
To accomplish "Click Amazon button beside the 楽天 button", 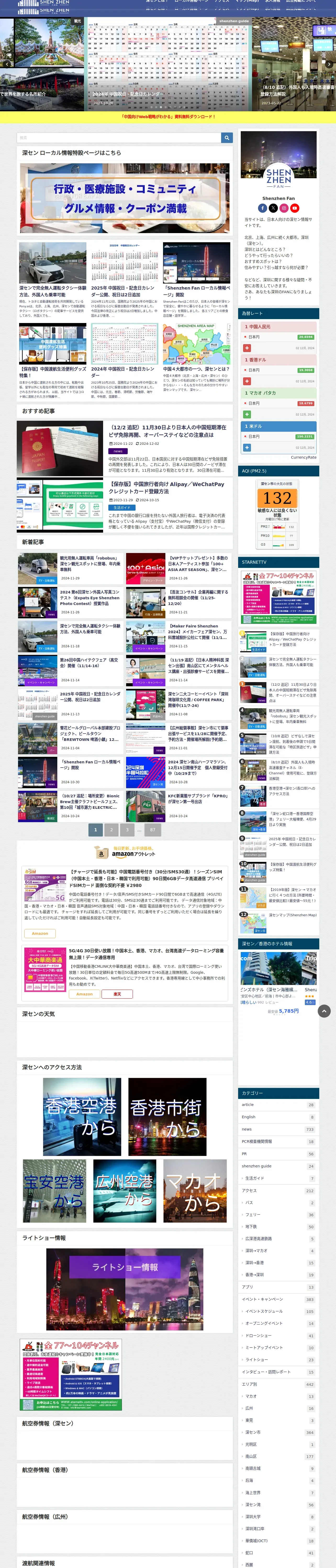I will coord(84,994).
